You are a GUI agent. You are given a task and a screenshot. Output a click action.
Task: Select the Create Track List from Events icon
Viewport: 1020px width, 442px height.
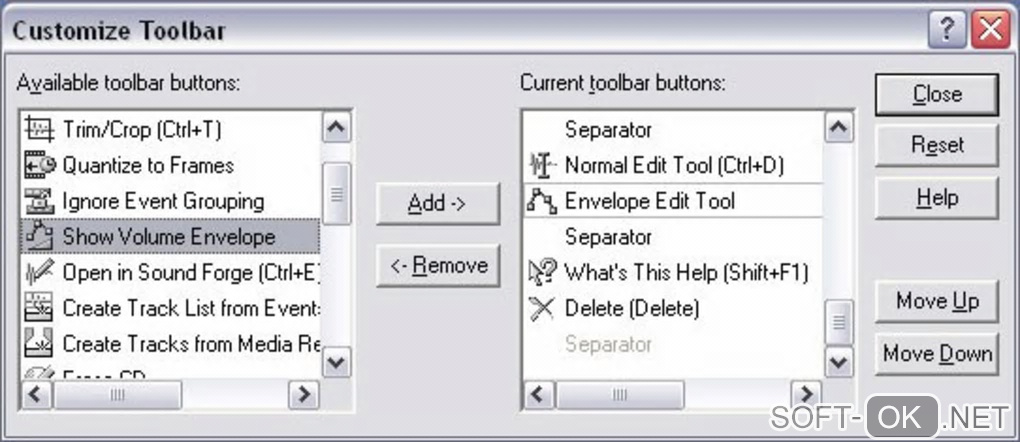point(40,308)
